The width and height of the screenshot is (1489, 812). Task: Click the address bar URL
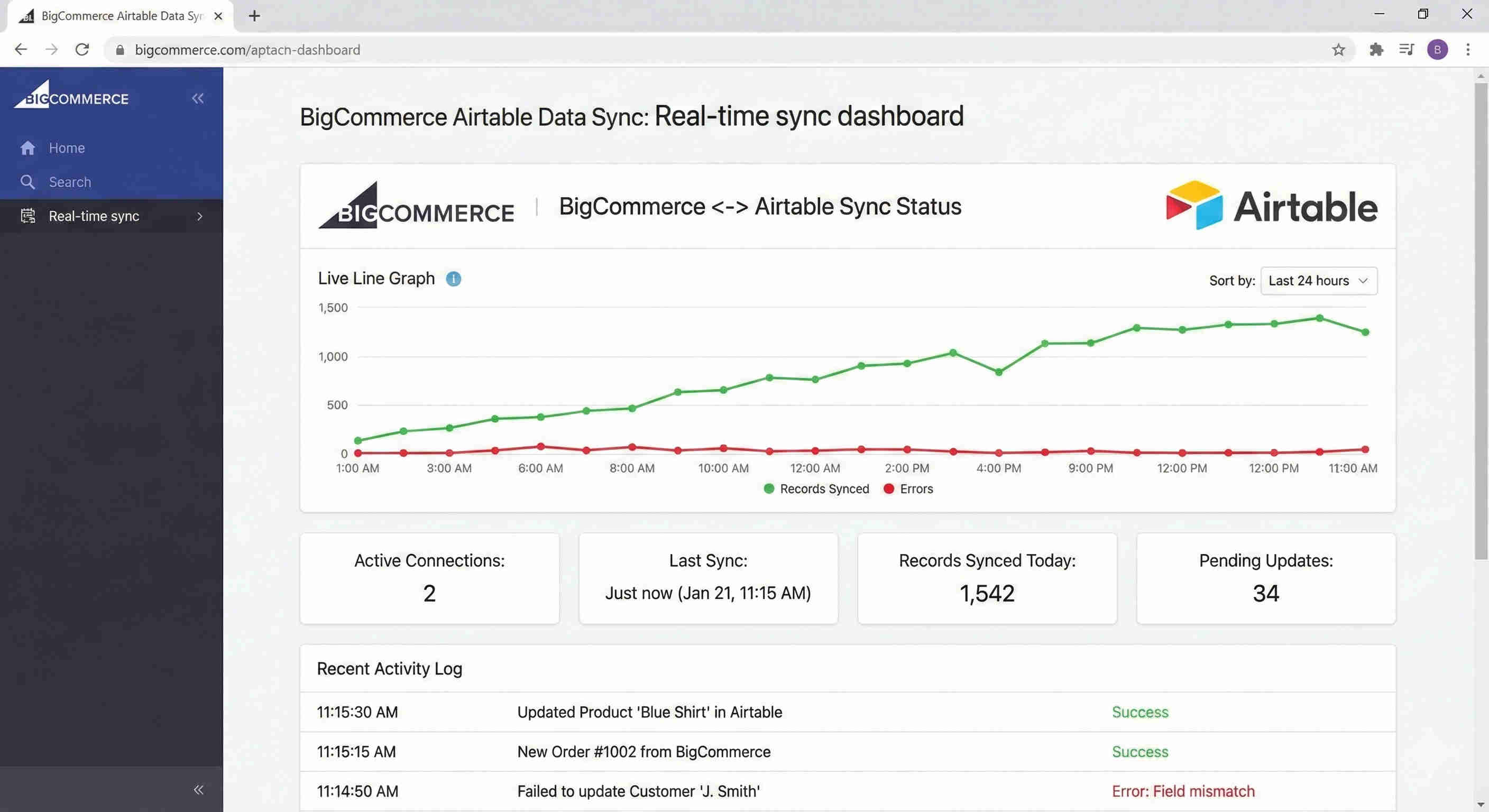pyautogui.click(x=247, y=50)
